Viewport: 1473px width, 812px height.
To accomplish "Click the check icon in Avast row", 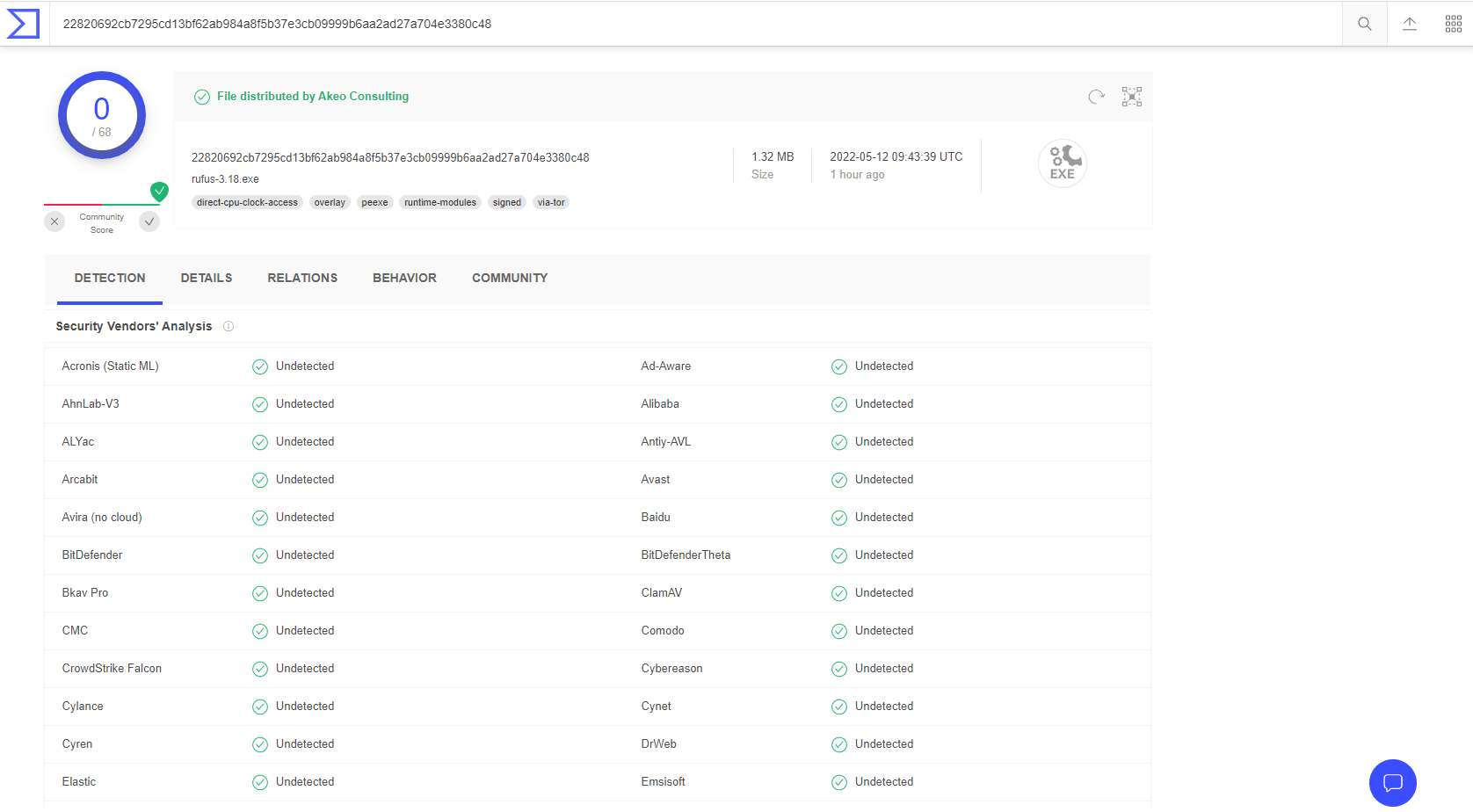I will [839, 480].
